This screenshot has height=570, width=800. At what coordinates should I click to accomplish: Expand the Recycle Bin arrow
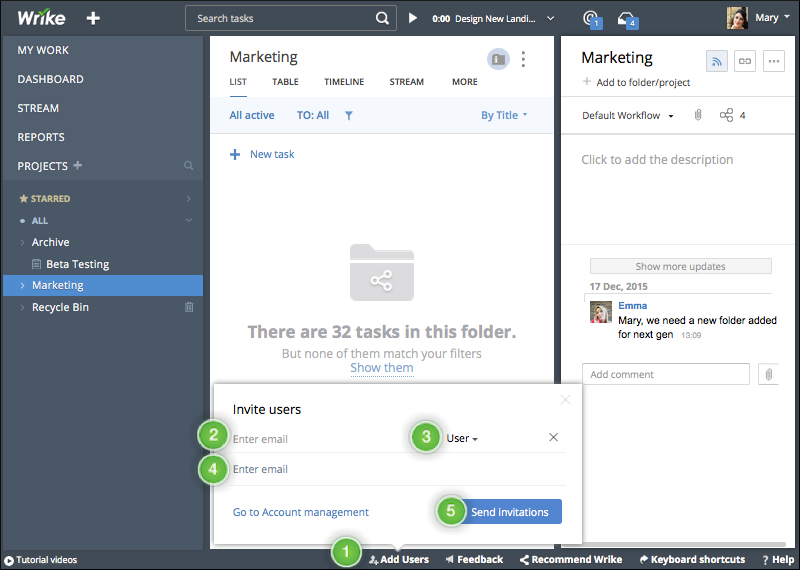pos(22,307)
